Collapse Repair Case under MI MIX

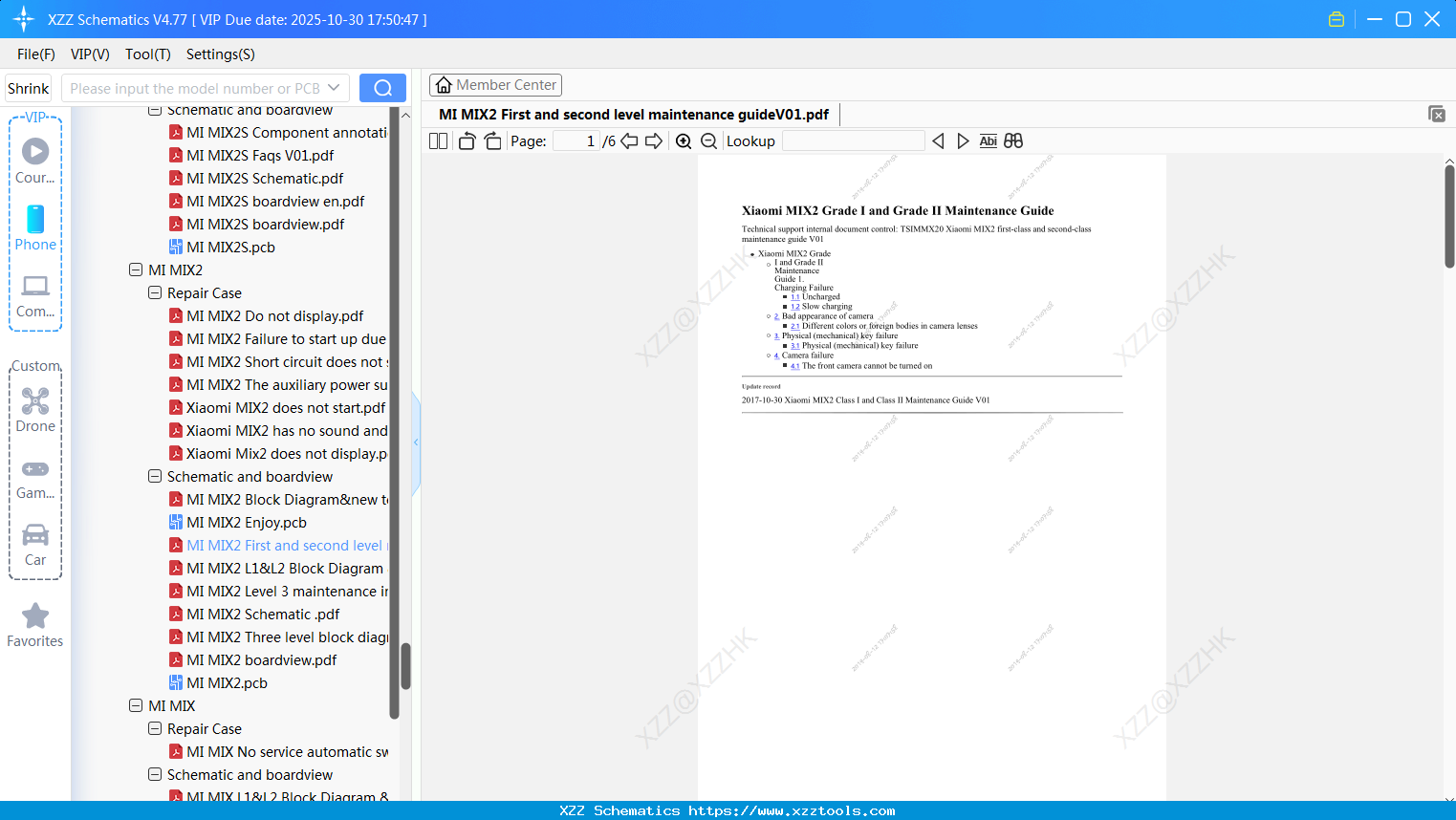[155, 729]
